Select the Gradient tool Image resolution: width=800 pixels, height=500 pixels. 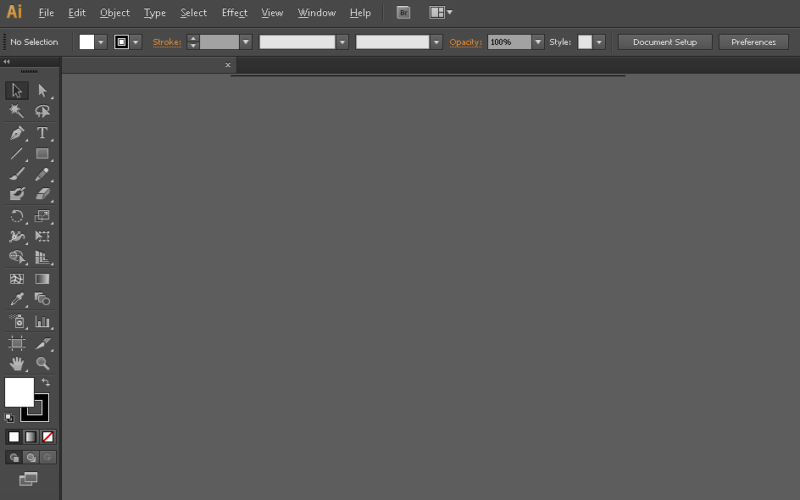click(x=42, y=279)
